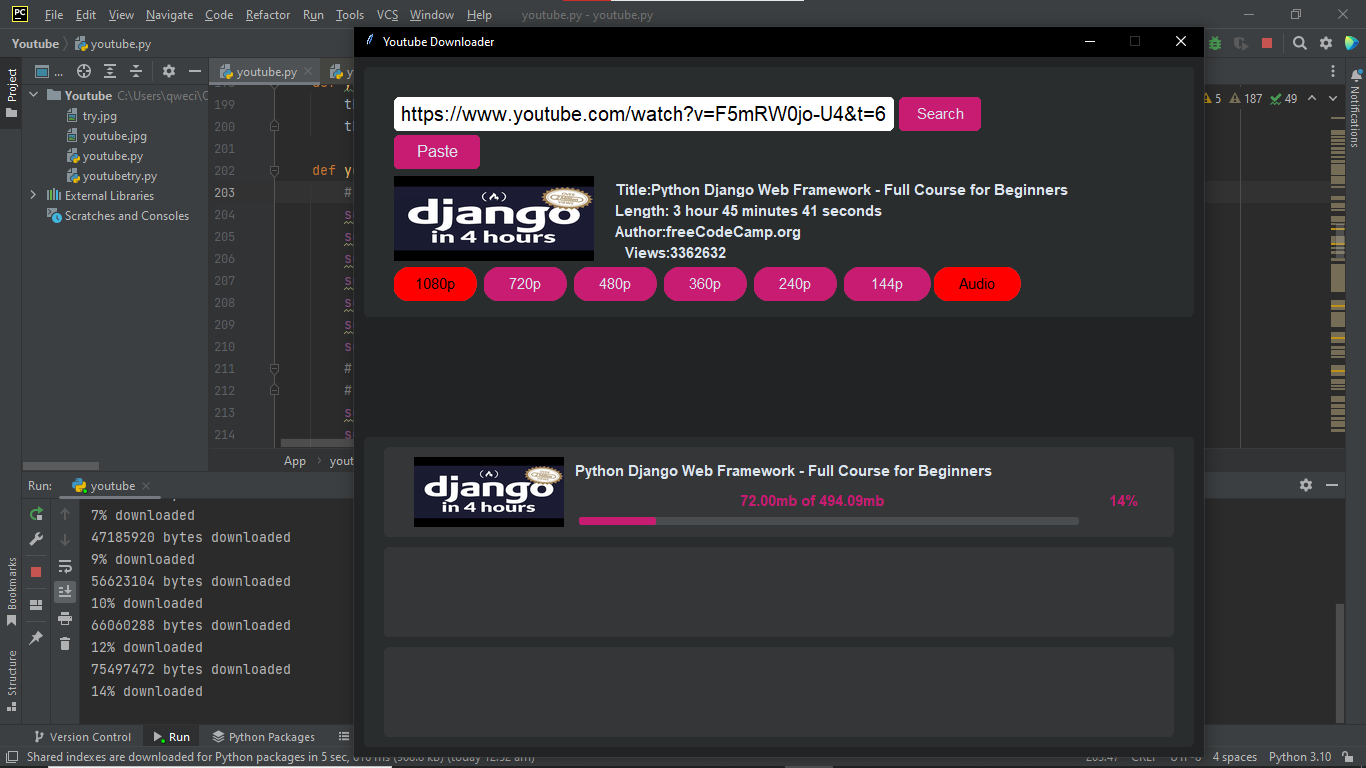Open IDE settings via the gear icon
The width and height of the screenshot is (1366, 768).
[x=1326, y=43]
